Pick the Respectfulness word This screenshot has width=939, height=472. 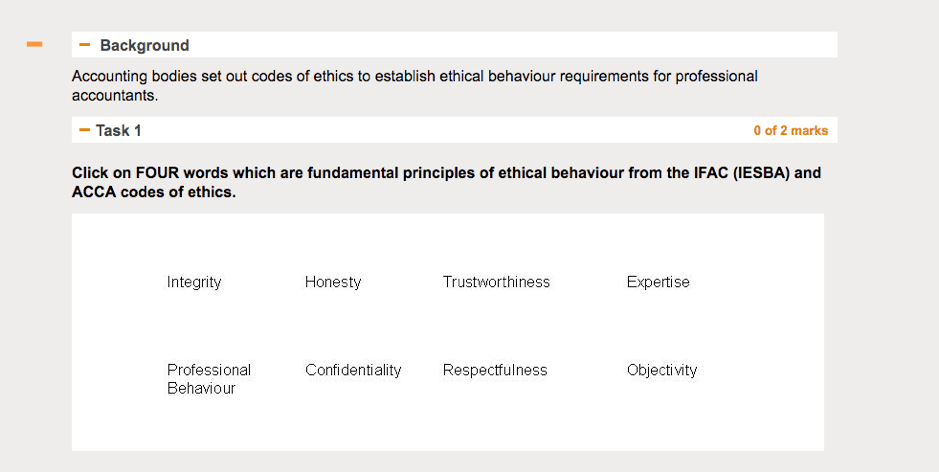coord(495,370)
